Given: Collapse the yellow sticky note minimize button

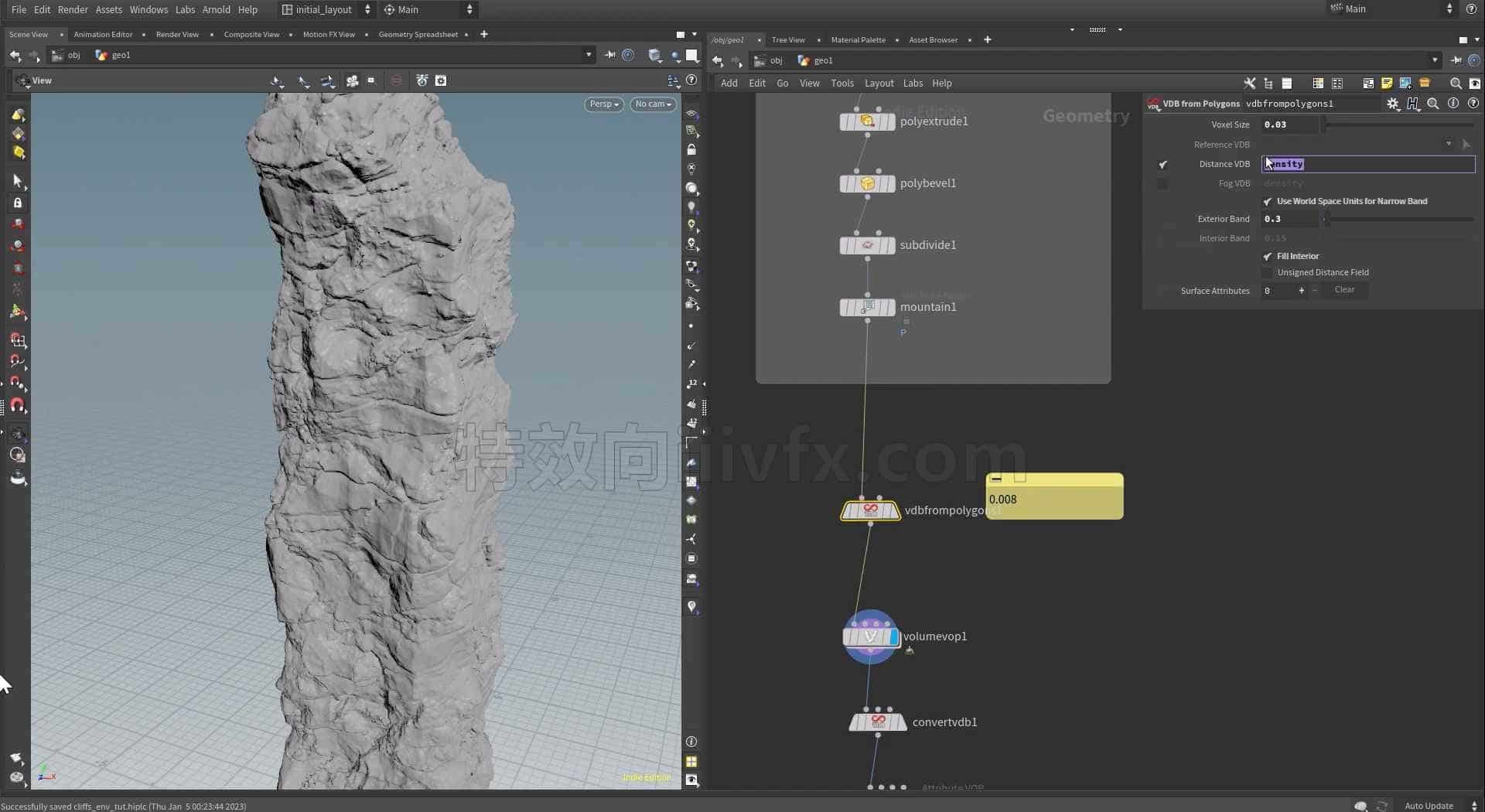Looking at the screenshot, I should point(996,479).
